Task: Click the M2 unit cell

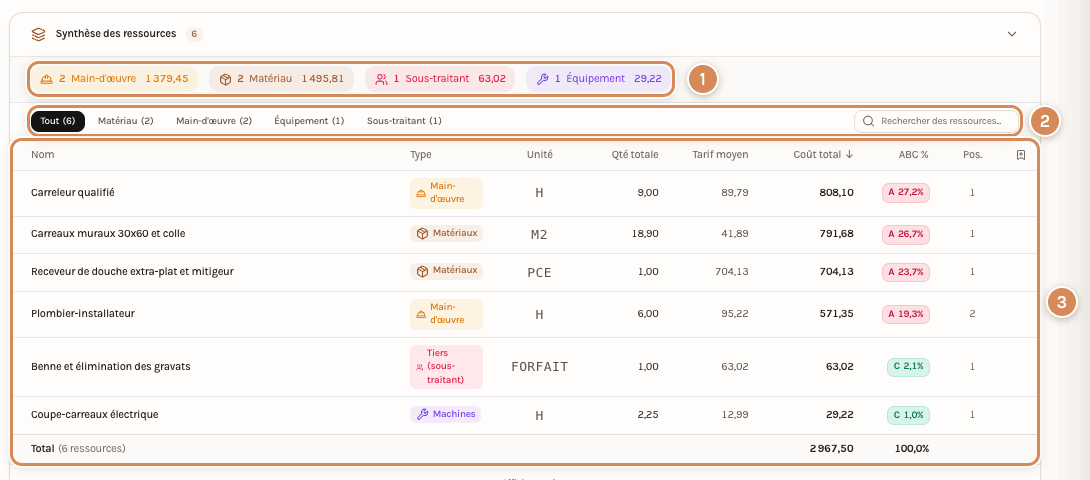Action: [x=539, y=234]
